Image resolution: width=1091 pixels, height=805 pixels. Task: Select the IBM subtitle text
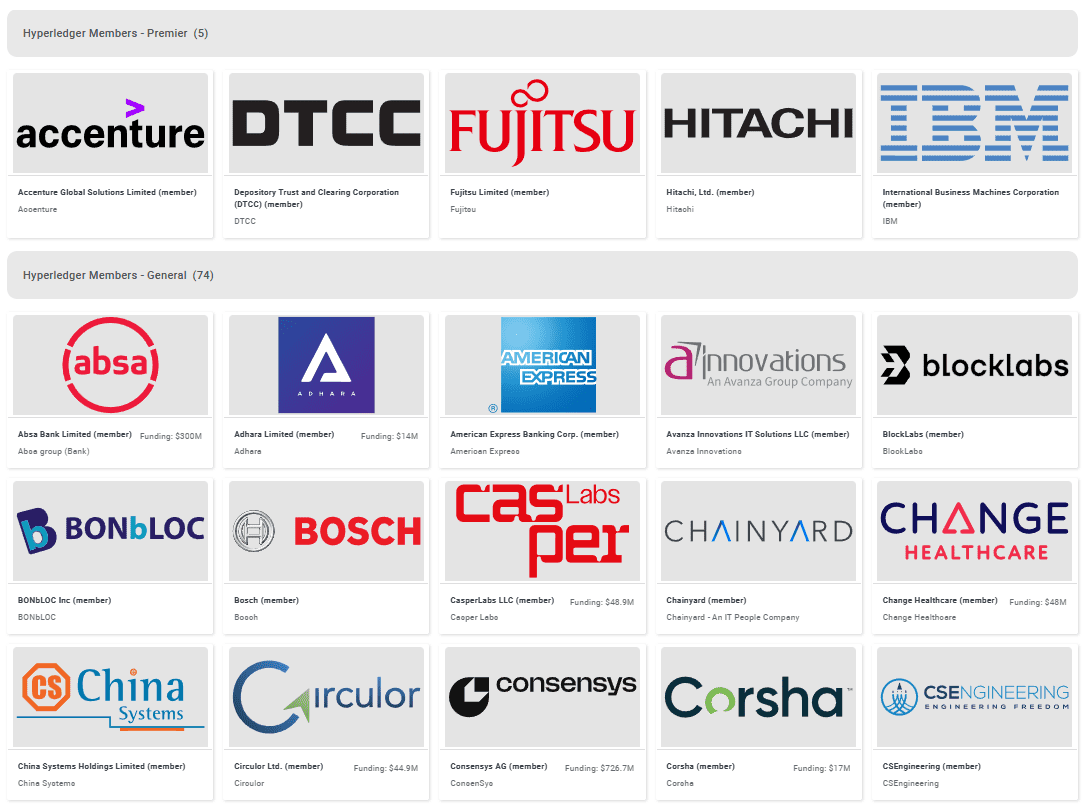[890, 221]
